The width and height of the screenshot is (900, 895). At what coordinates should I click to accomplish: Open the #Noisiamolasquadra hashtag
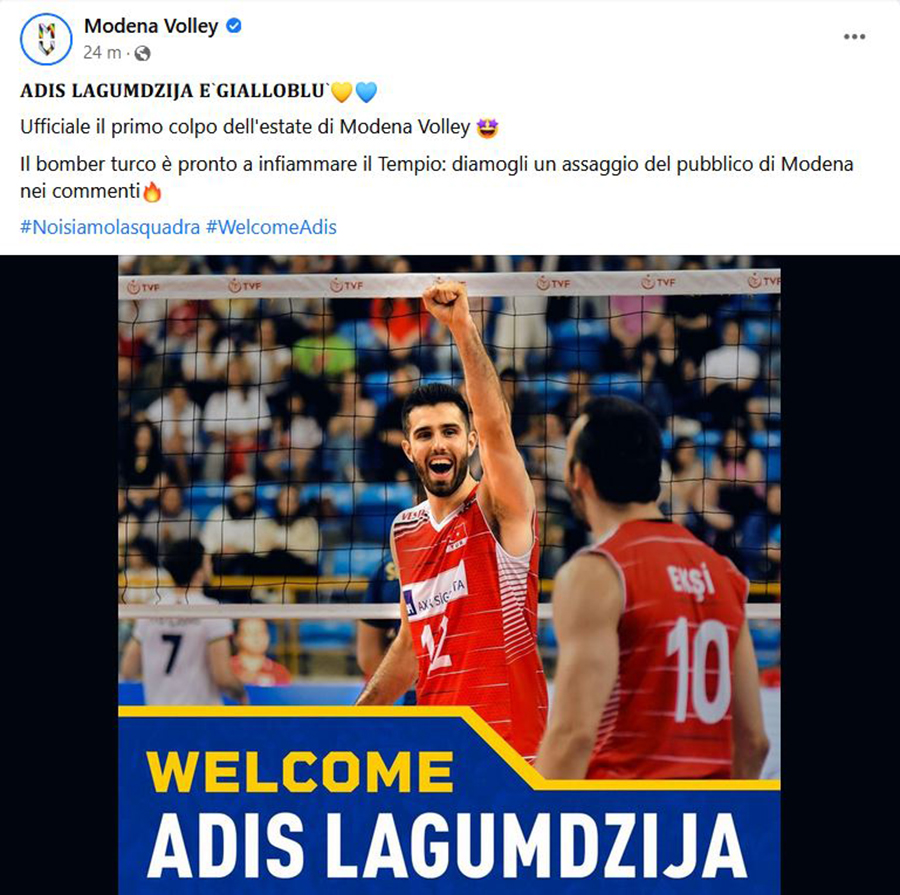[110, 227]
